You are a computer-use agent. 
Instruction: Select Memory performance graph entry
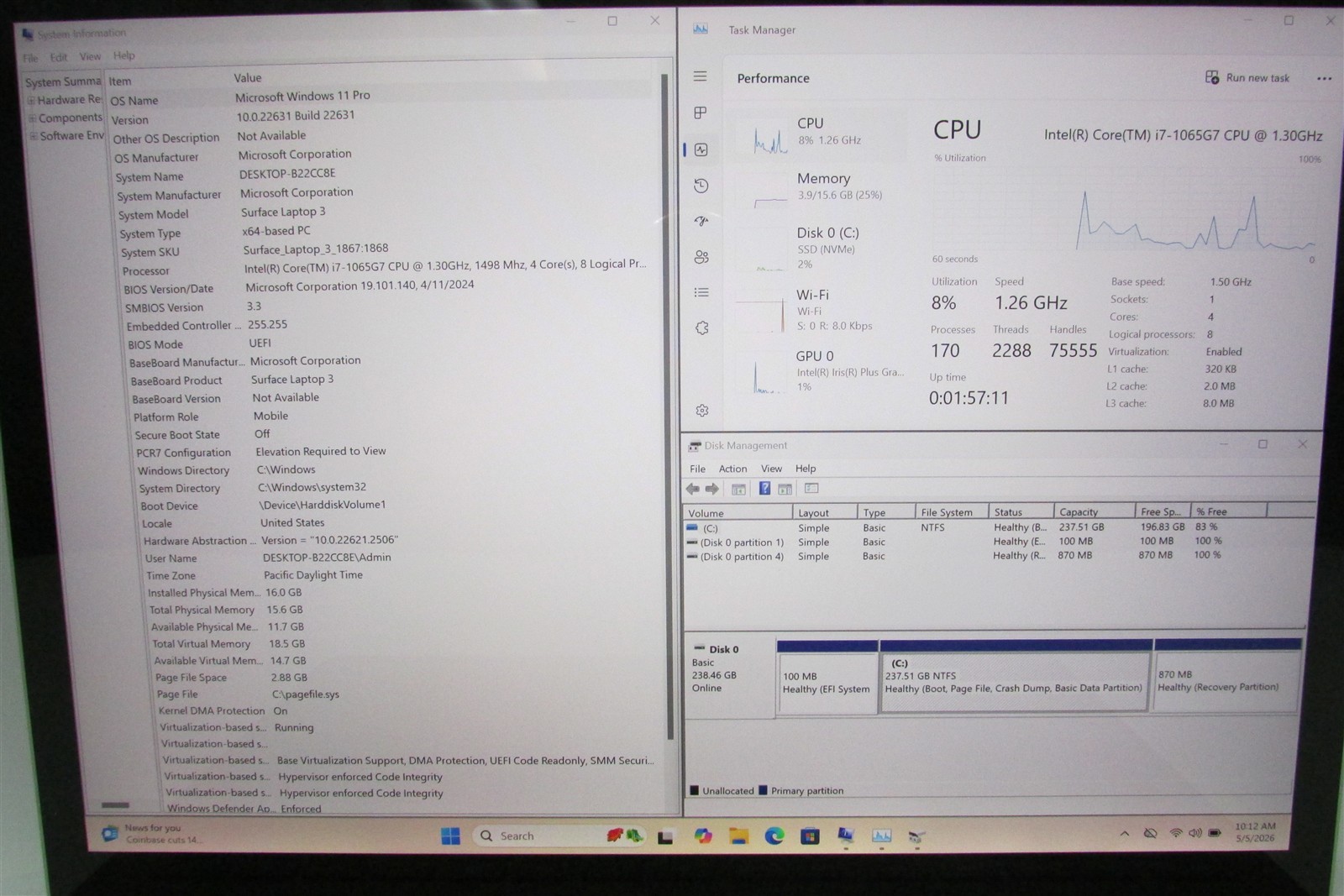(x=819, y=186)
